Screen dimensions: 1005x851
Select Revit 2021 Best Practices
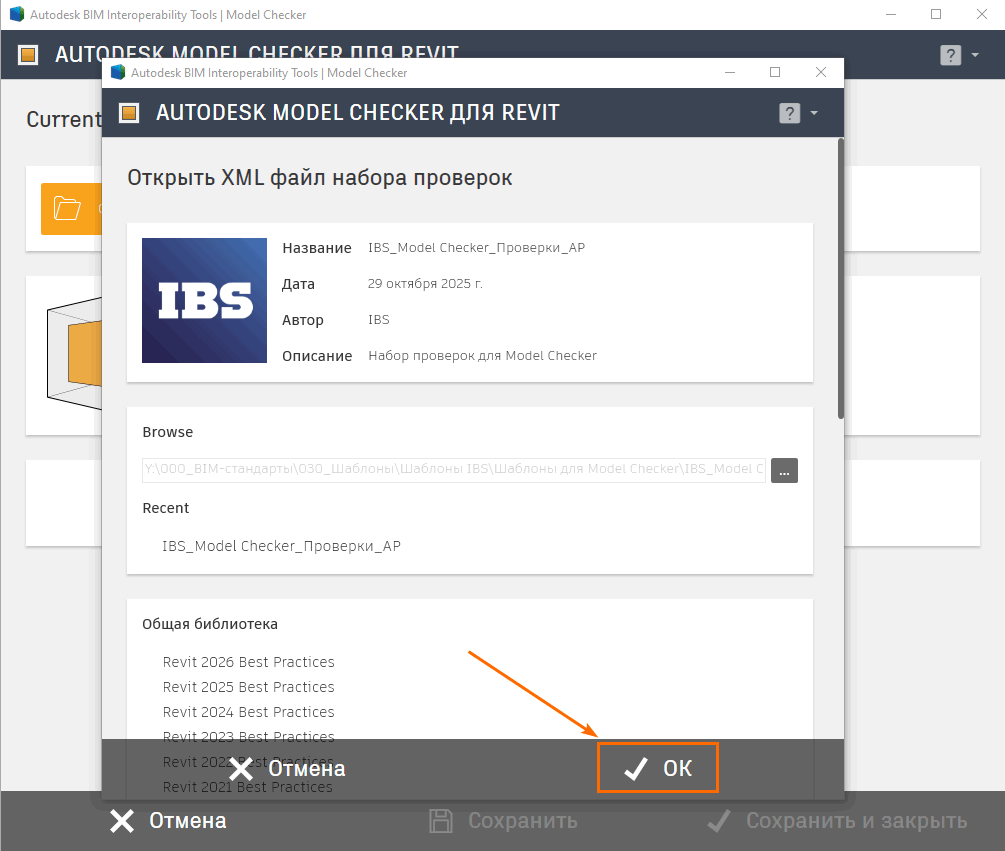click(x=247, y=787)
